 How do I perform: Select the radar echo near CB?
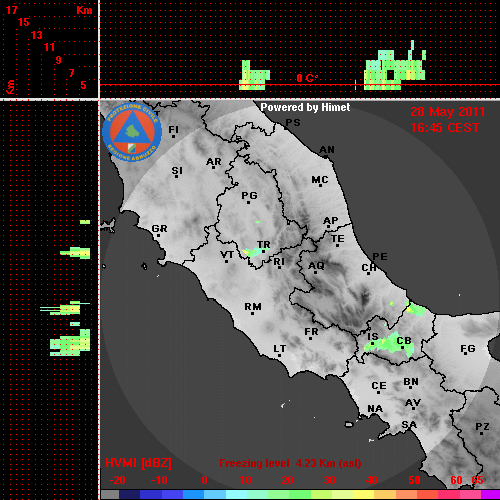(389, 343)
